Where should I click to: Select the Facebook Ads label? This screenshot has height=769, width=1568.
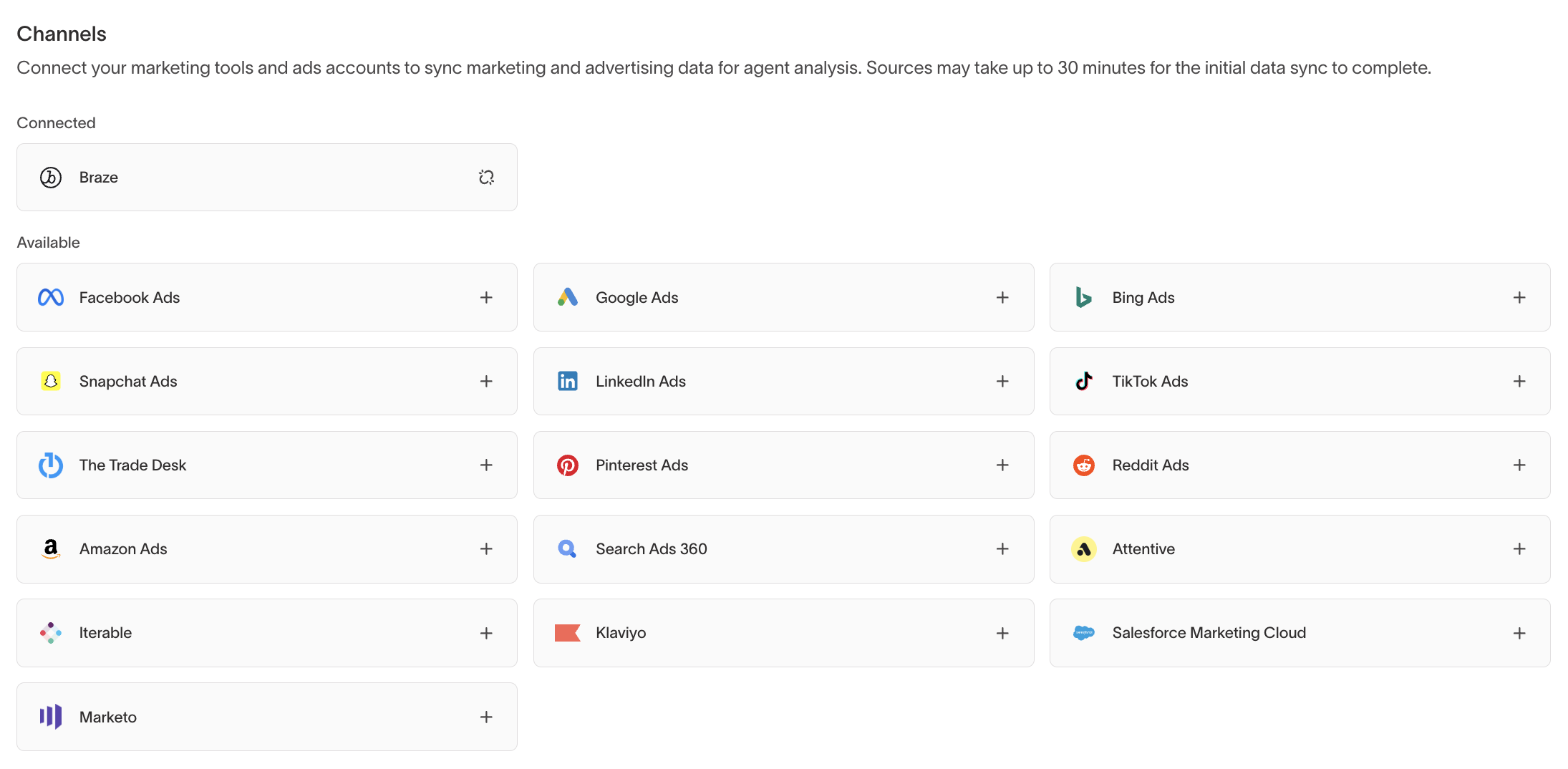click(130, 297)
